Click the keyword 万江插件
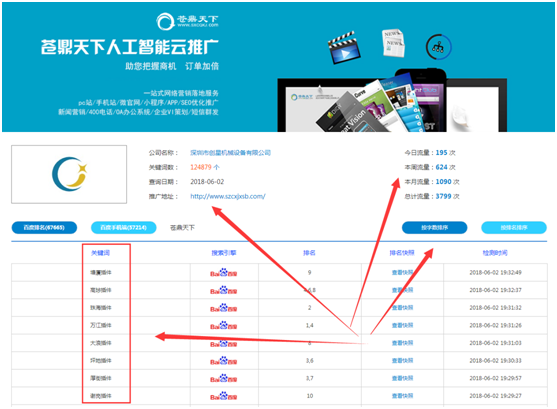Viewport: 557px width, 409px height. point(101,325)
